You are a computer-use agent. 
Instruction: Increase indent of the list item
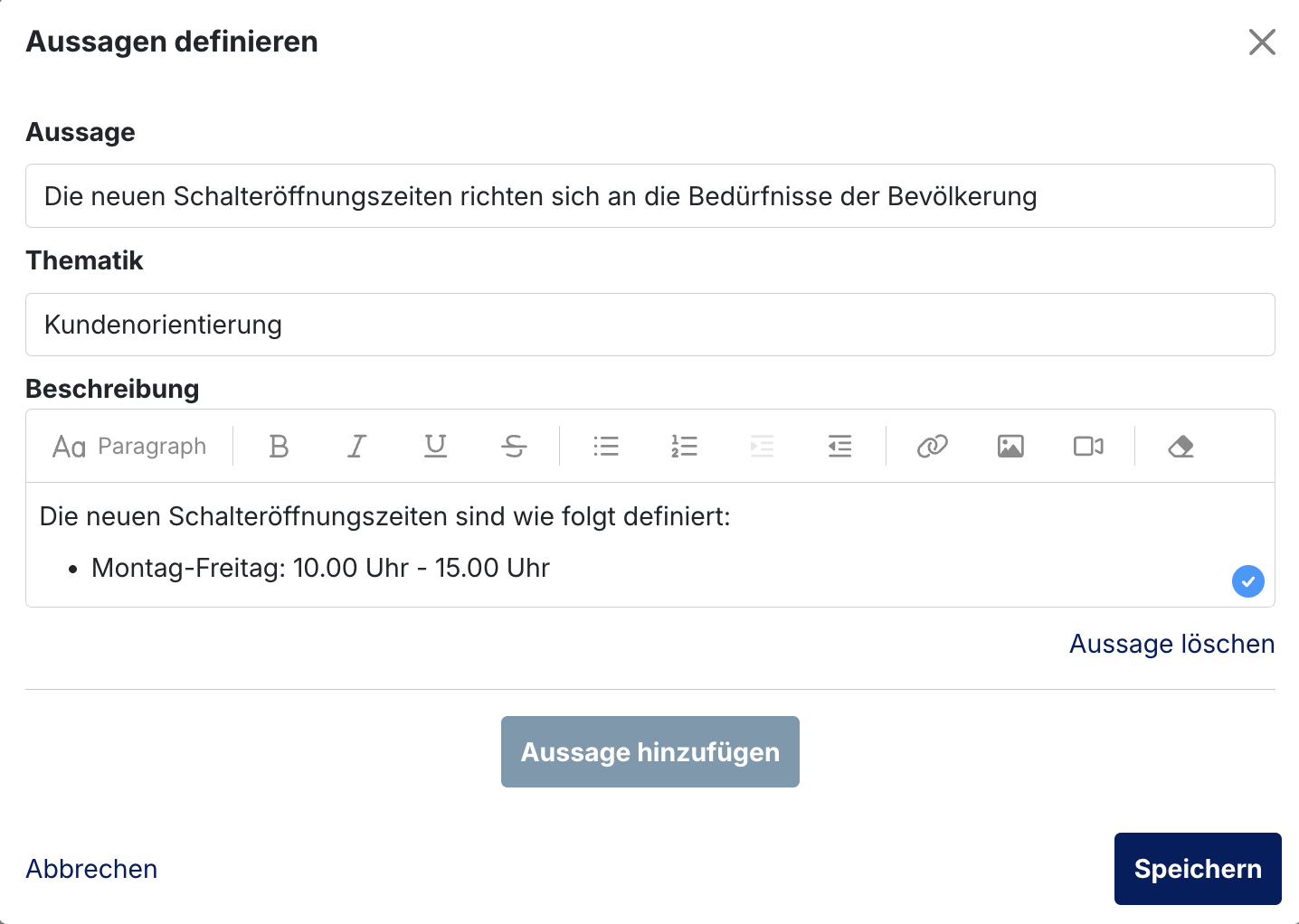[763, 447]
